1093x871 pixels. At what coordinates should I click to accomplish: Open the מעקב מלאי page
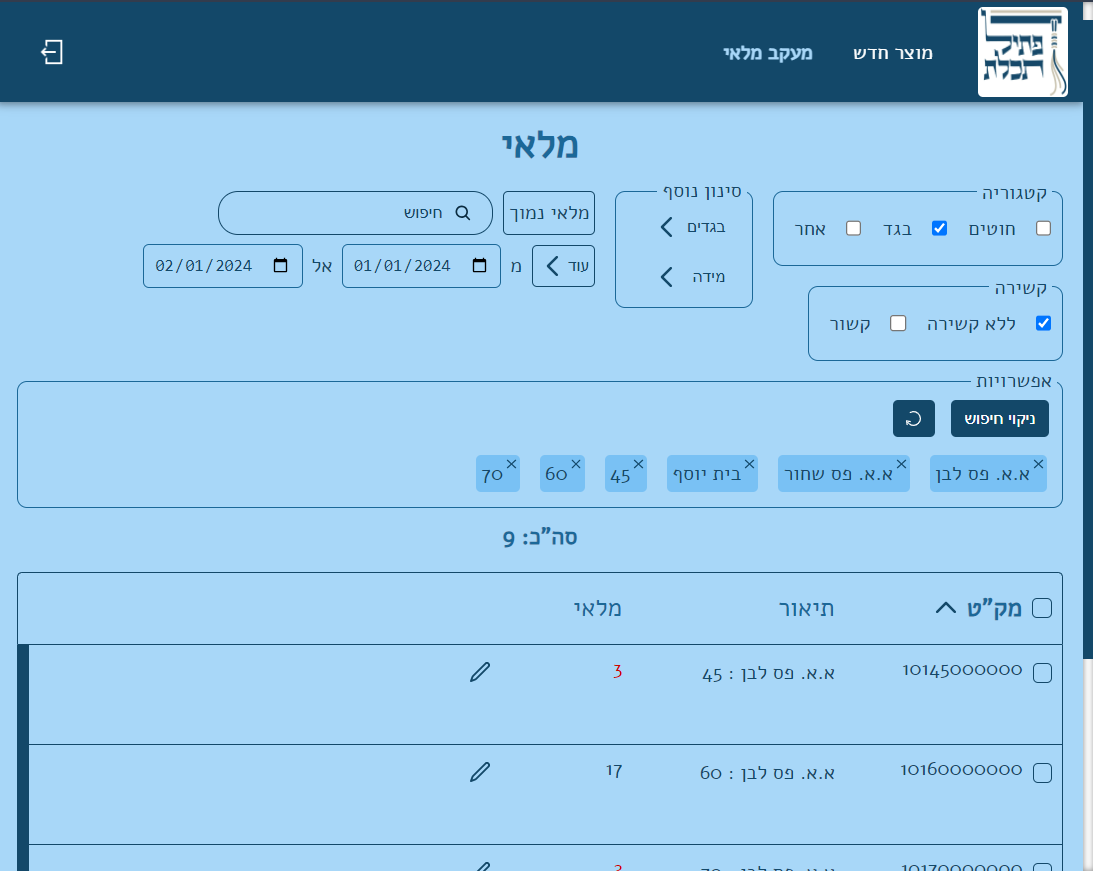(767, 53)
